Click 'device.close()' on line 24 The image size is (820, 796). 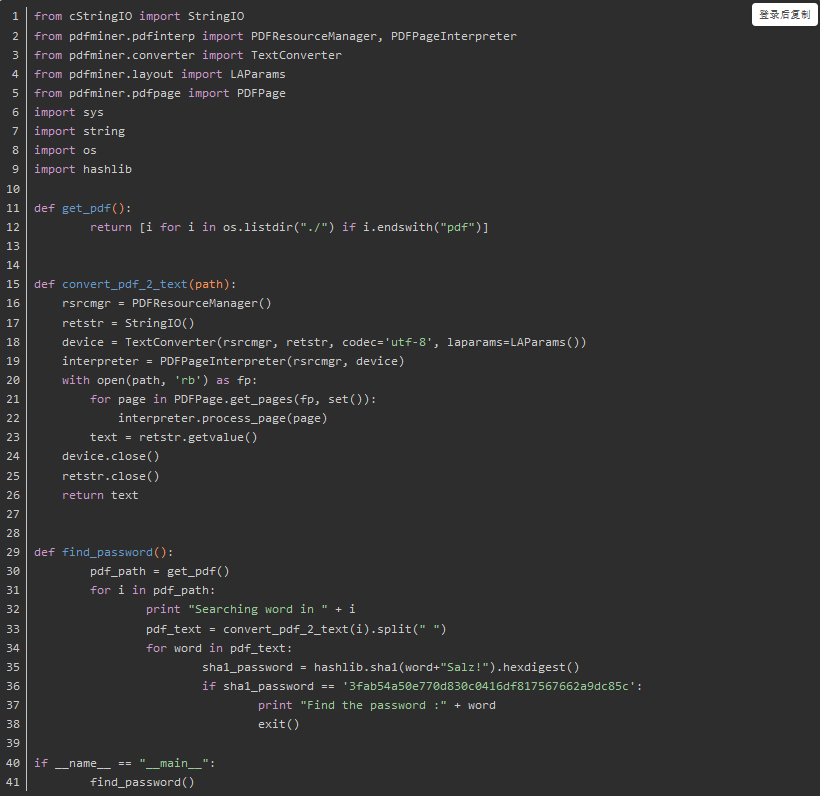coord(111,457)
